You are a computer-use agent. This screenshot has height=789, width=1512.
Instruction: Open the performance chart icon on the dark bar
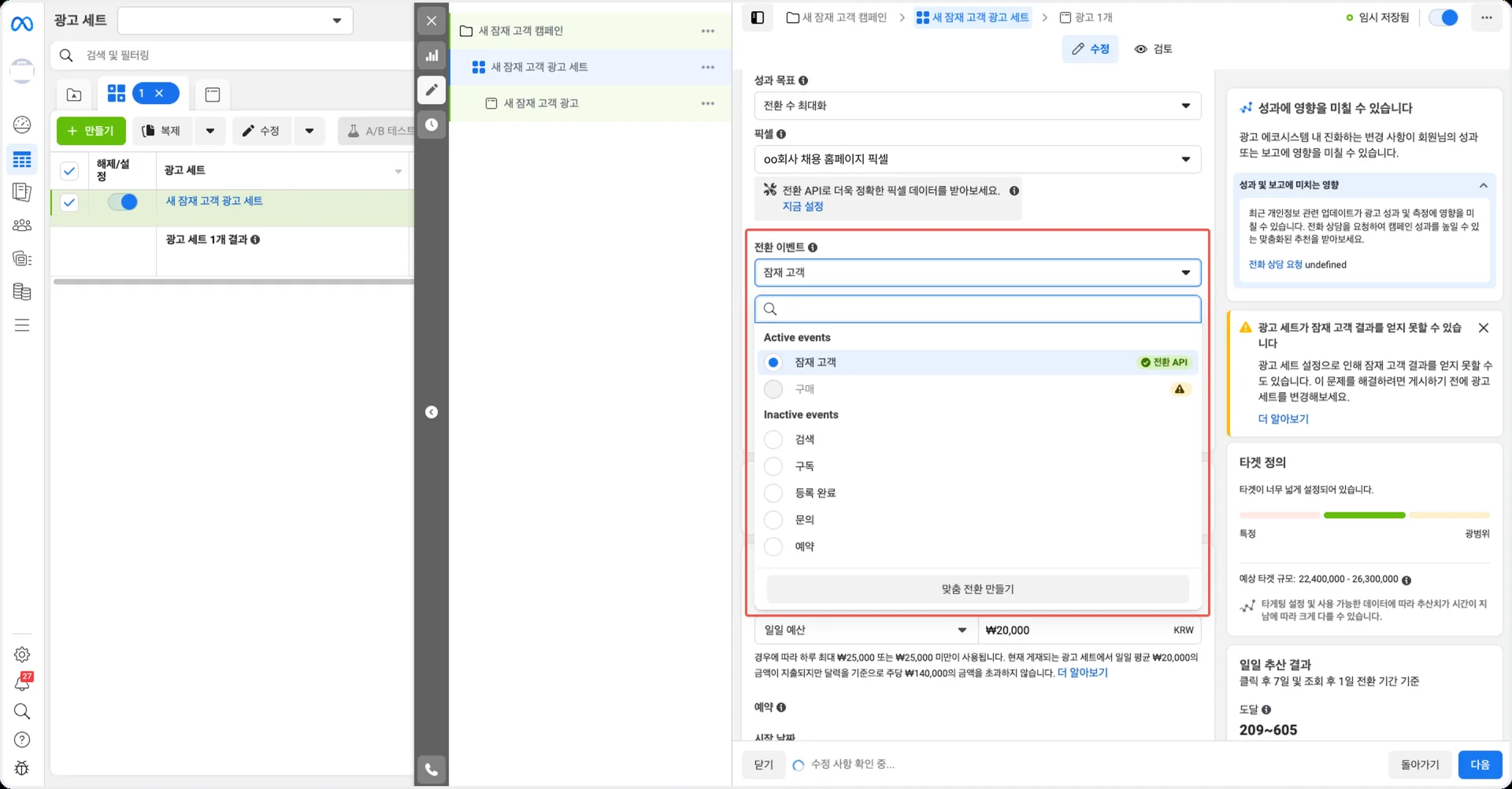click(x=432, y=55)
